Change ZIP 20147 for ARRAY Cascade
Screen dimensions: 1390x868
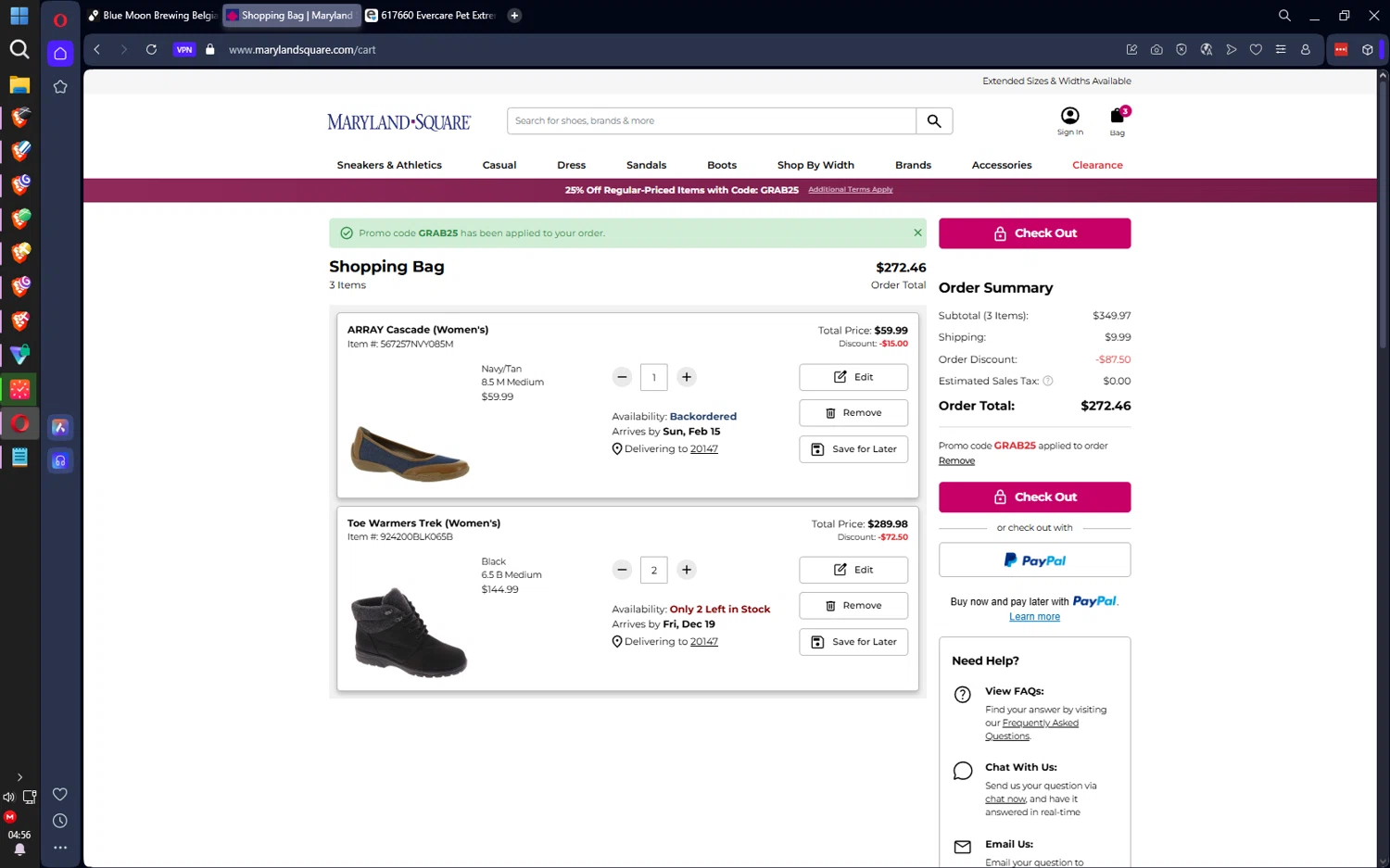point(704,449)
